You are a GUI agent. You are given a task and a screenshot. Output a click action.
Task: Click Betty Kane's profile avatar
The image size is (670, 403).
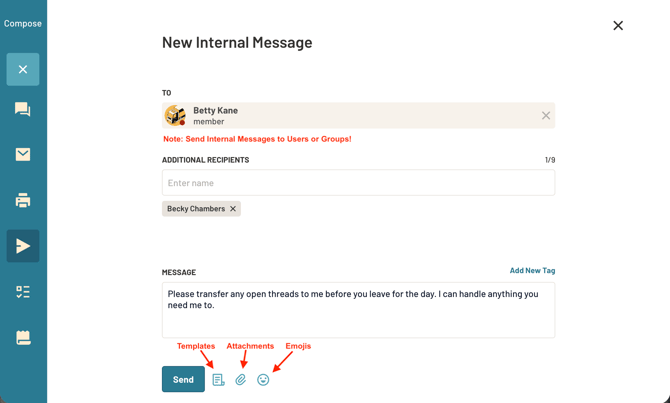coord(175,116)
